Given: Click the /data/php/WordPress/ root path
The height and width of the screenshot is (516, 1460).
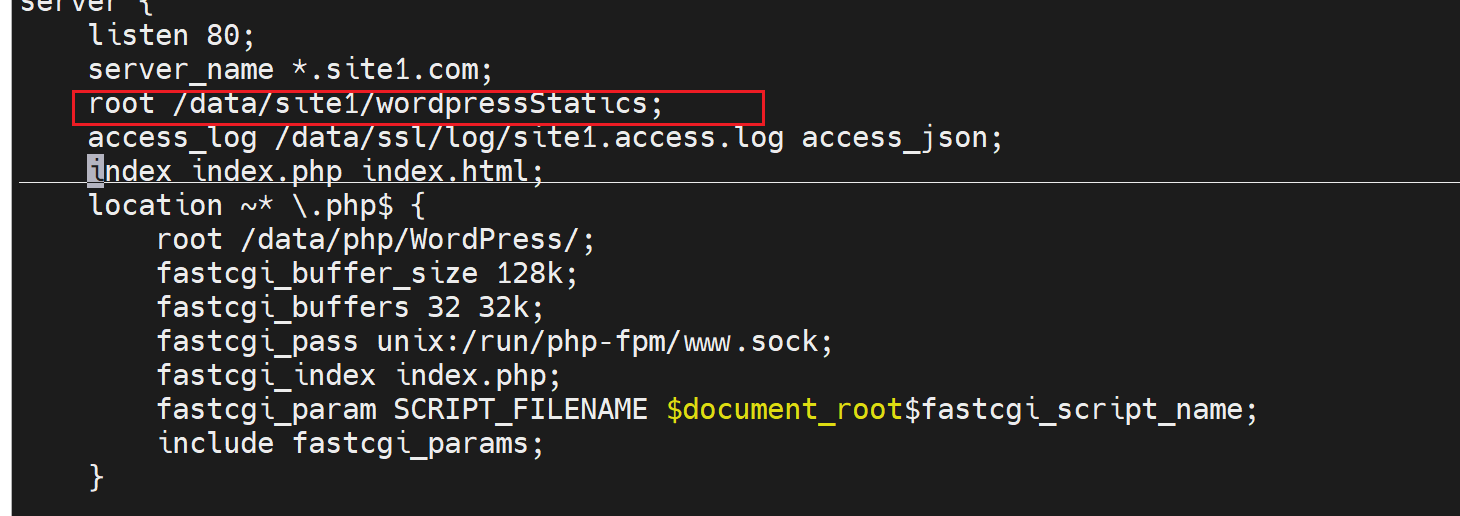Looking at the screenshot, I should [418, 240].
